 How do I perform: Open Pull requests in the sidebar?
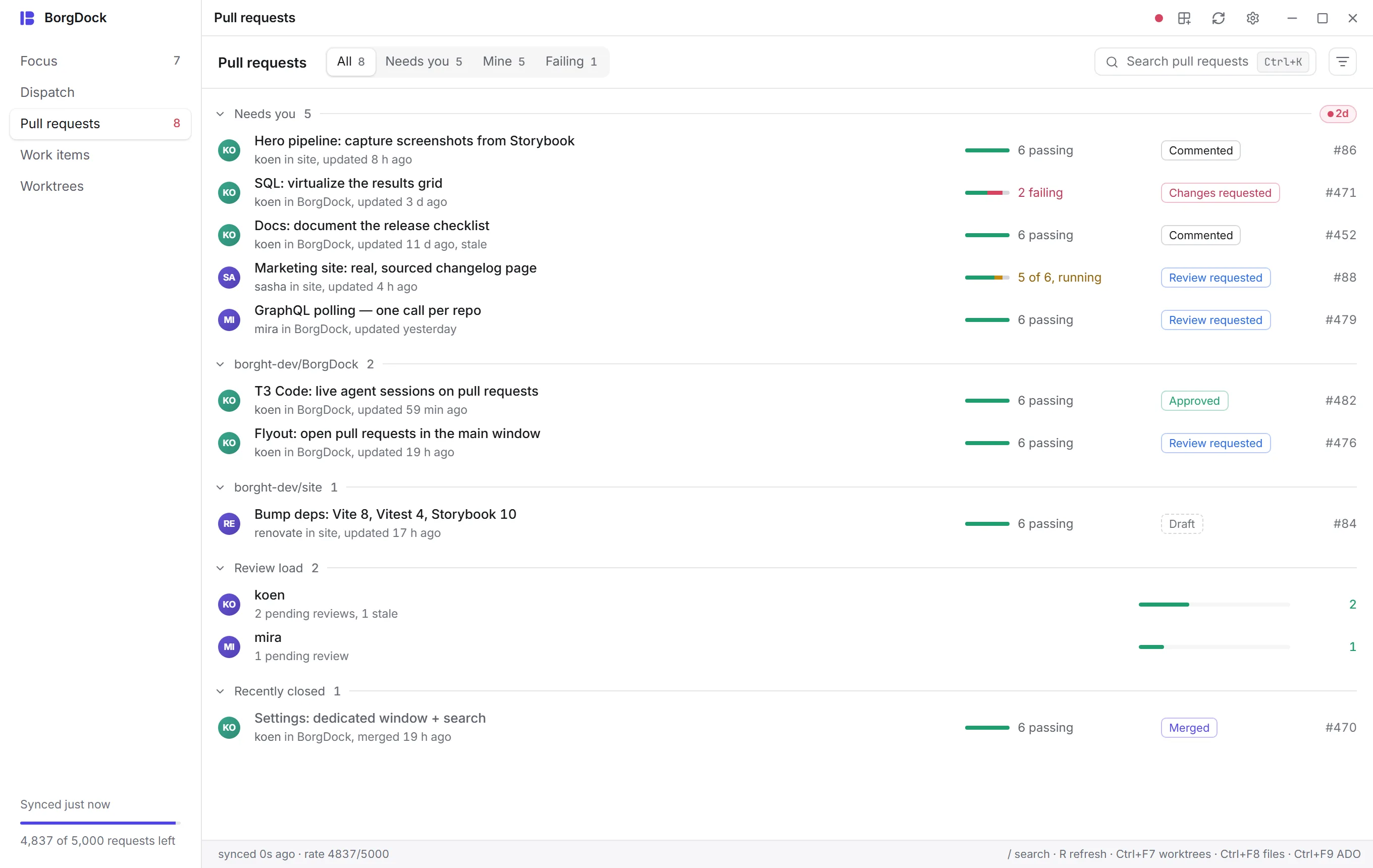point(100,124)
